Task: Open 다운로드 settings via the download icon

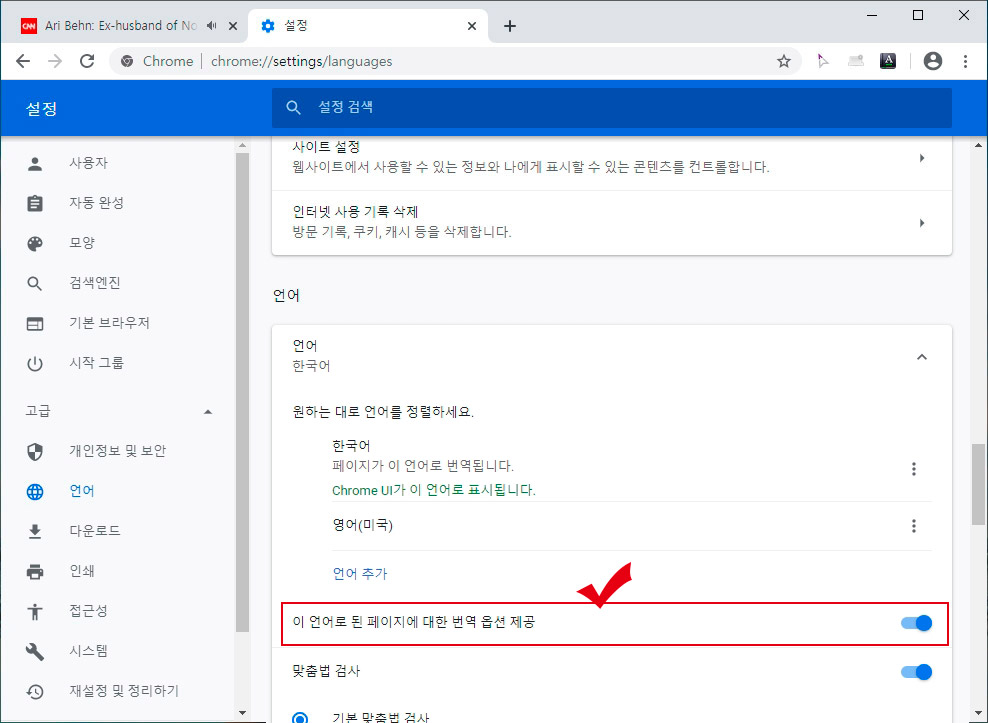Action: coord(35,530)
